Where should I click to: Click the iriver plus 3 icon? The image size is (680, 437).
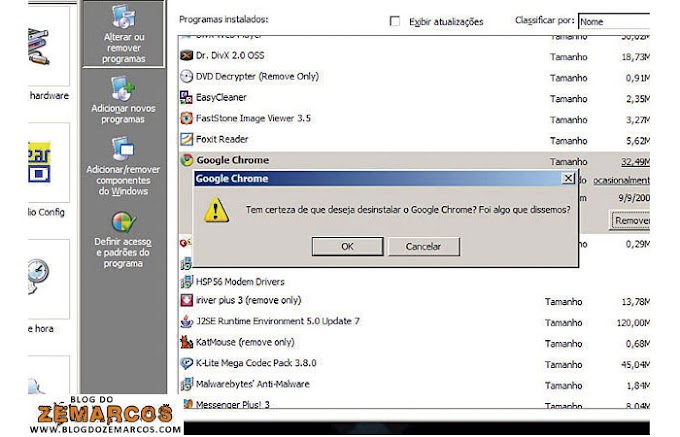(x=186, y=300)
